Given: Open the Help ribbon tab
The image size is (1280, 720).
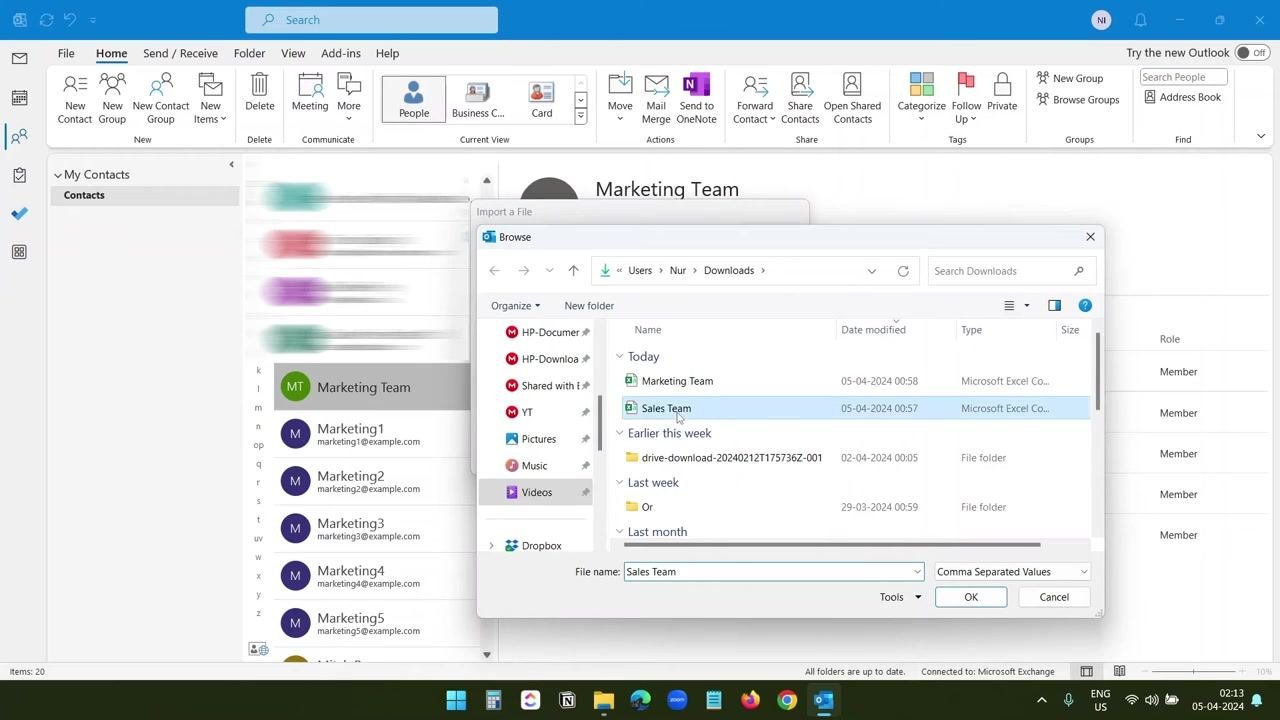Looking at the screenshot, I should [387, 53].
